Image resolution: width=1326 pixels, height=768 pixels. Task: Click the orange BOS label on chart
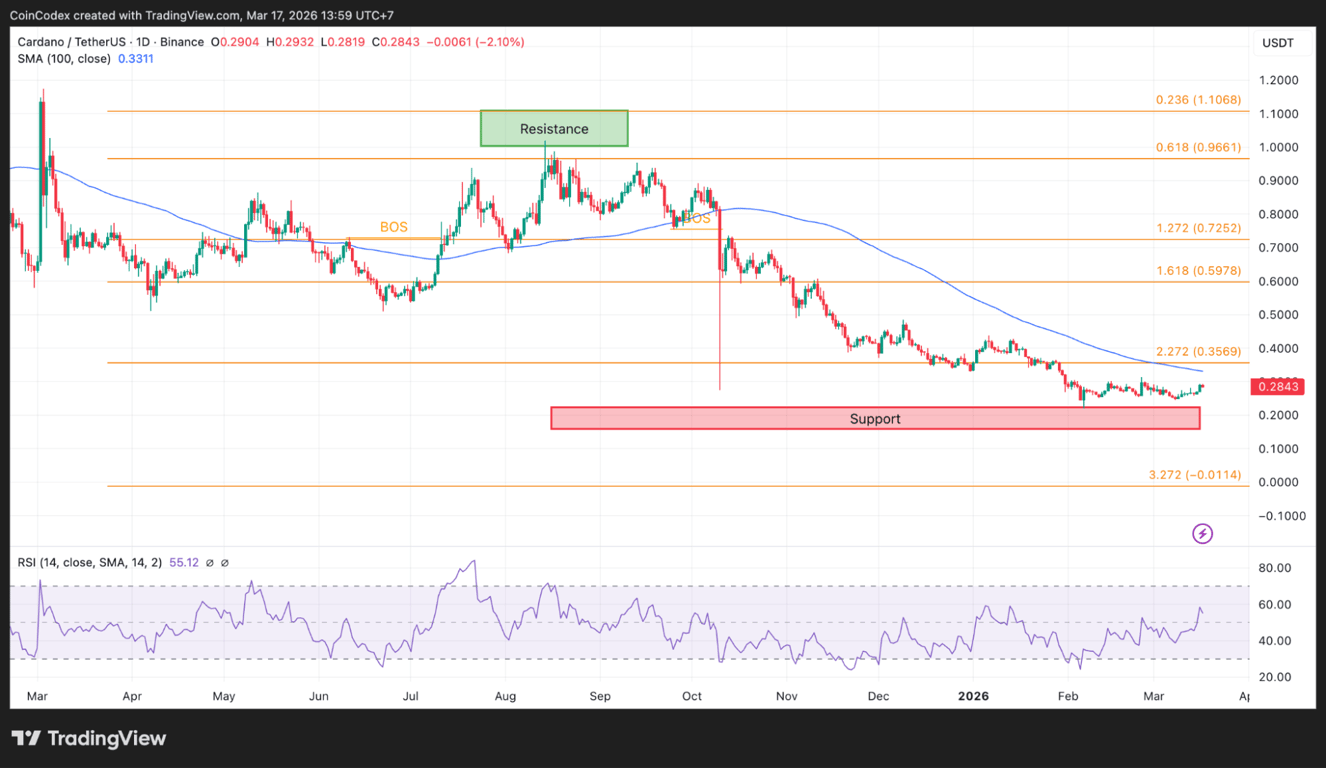pyautogui.click(x=393, y=227)
